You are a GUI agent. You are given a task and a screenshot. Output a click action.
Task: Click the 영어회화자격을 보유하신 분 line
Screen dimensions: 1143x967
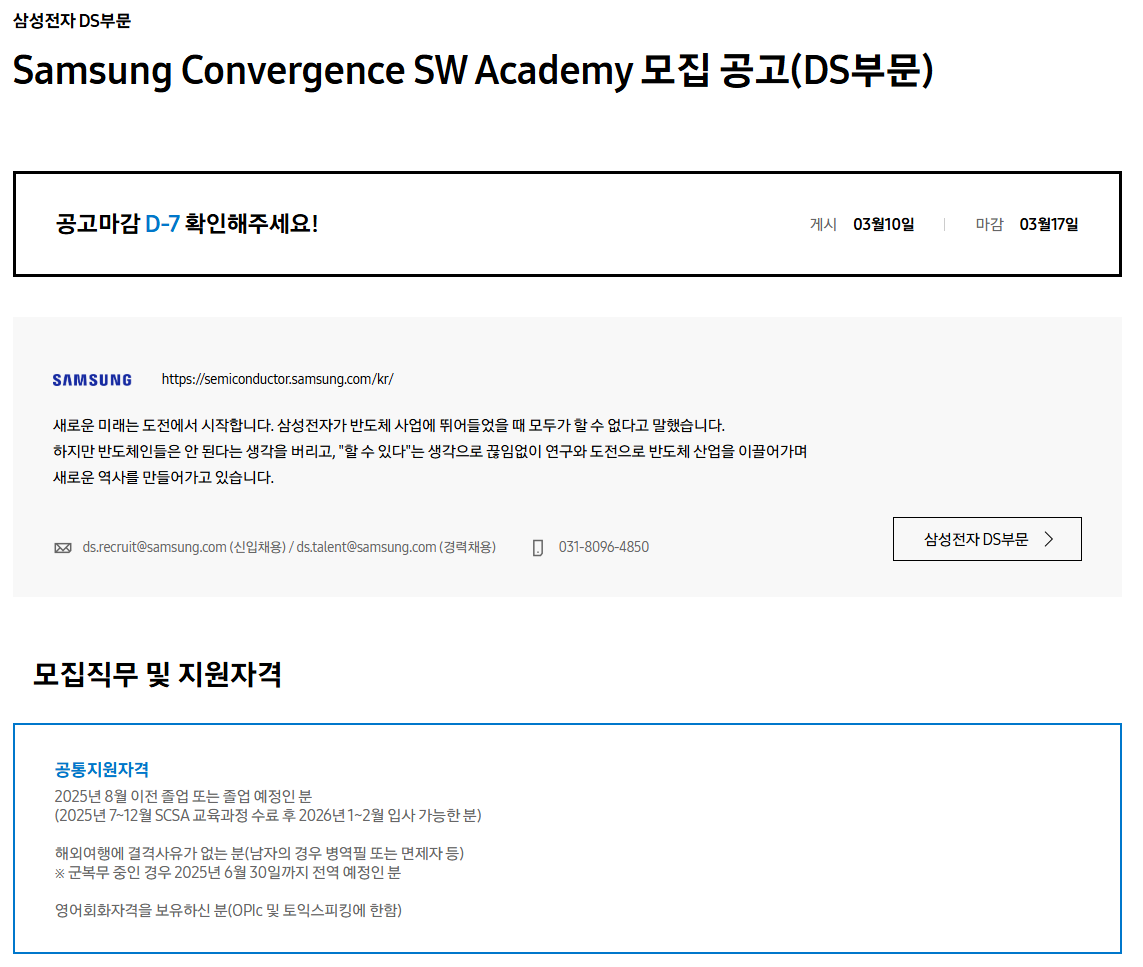pyautogui.click(x=228, y=910)
